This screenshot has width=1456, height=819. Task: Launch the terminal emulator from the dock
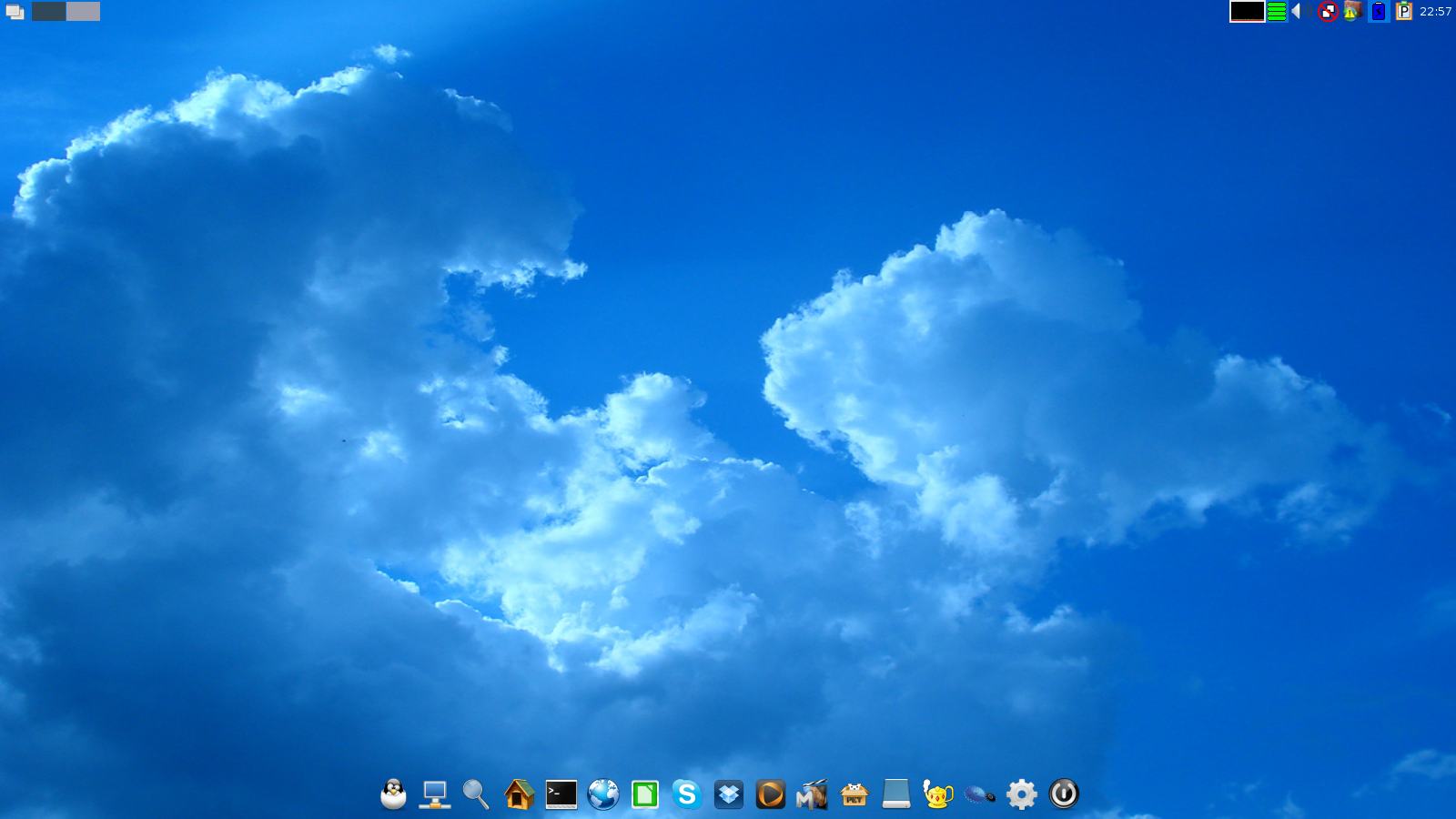(561, 794)
